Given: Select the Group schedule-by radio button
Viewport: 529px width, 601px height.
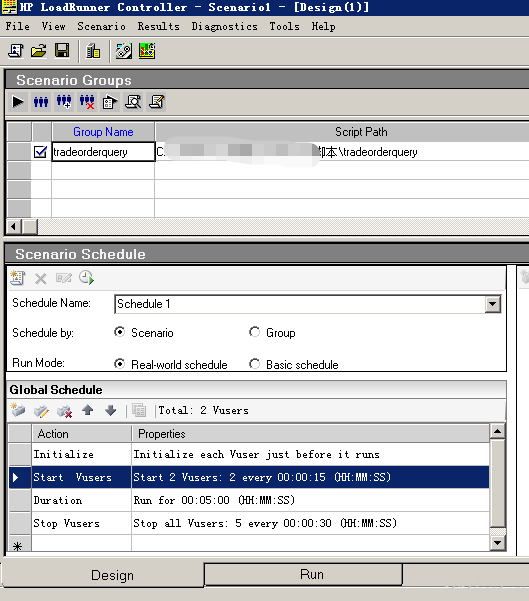Looking at the screenshot, I should [x=254, y=332].
